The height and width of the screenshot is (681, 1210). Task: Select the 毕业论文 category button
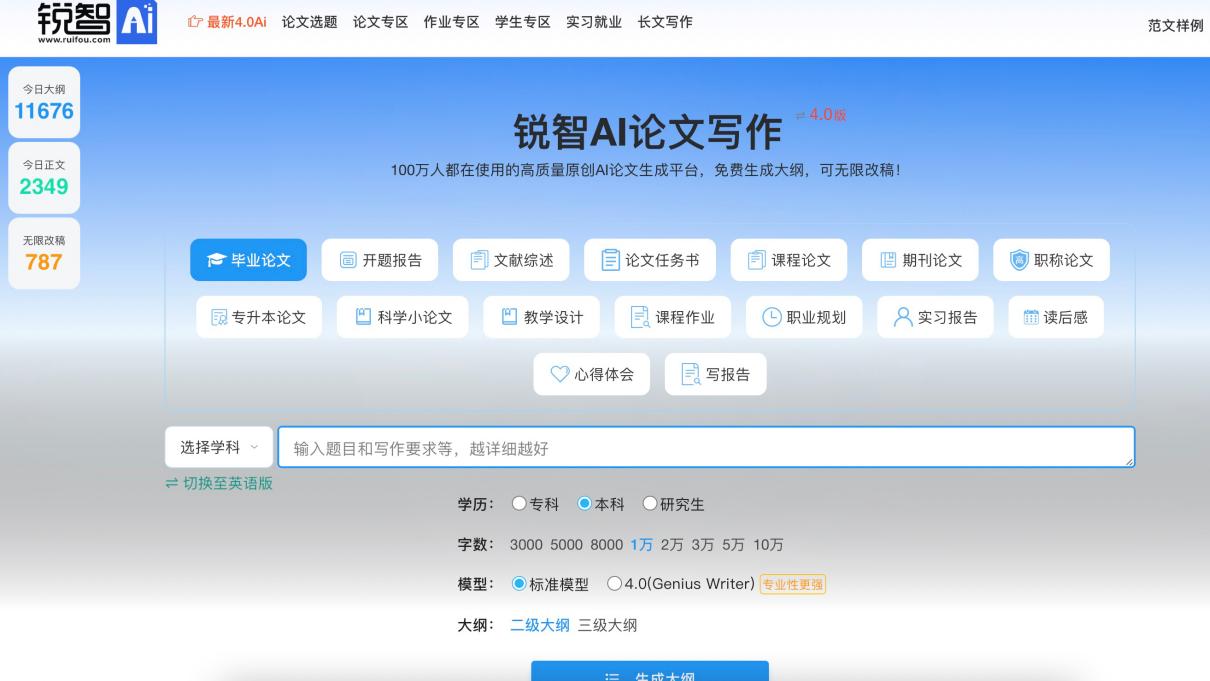click(x=249, y=260)
